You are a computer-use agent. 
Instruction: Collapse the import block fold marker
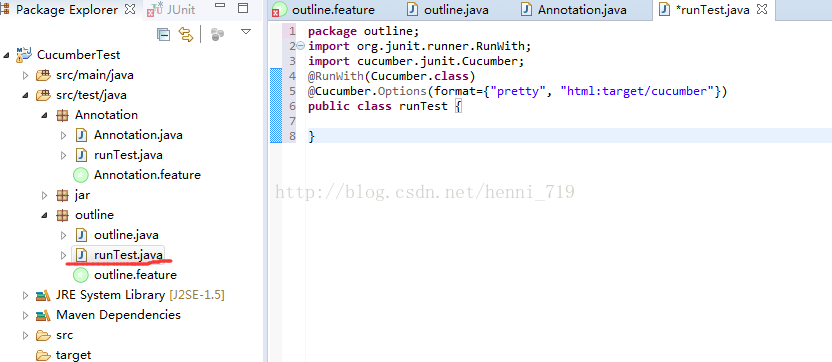point(300,46)
